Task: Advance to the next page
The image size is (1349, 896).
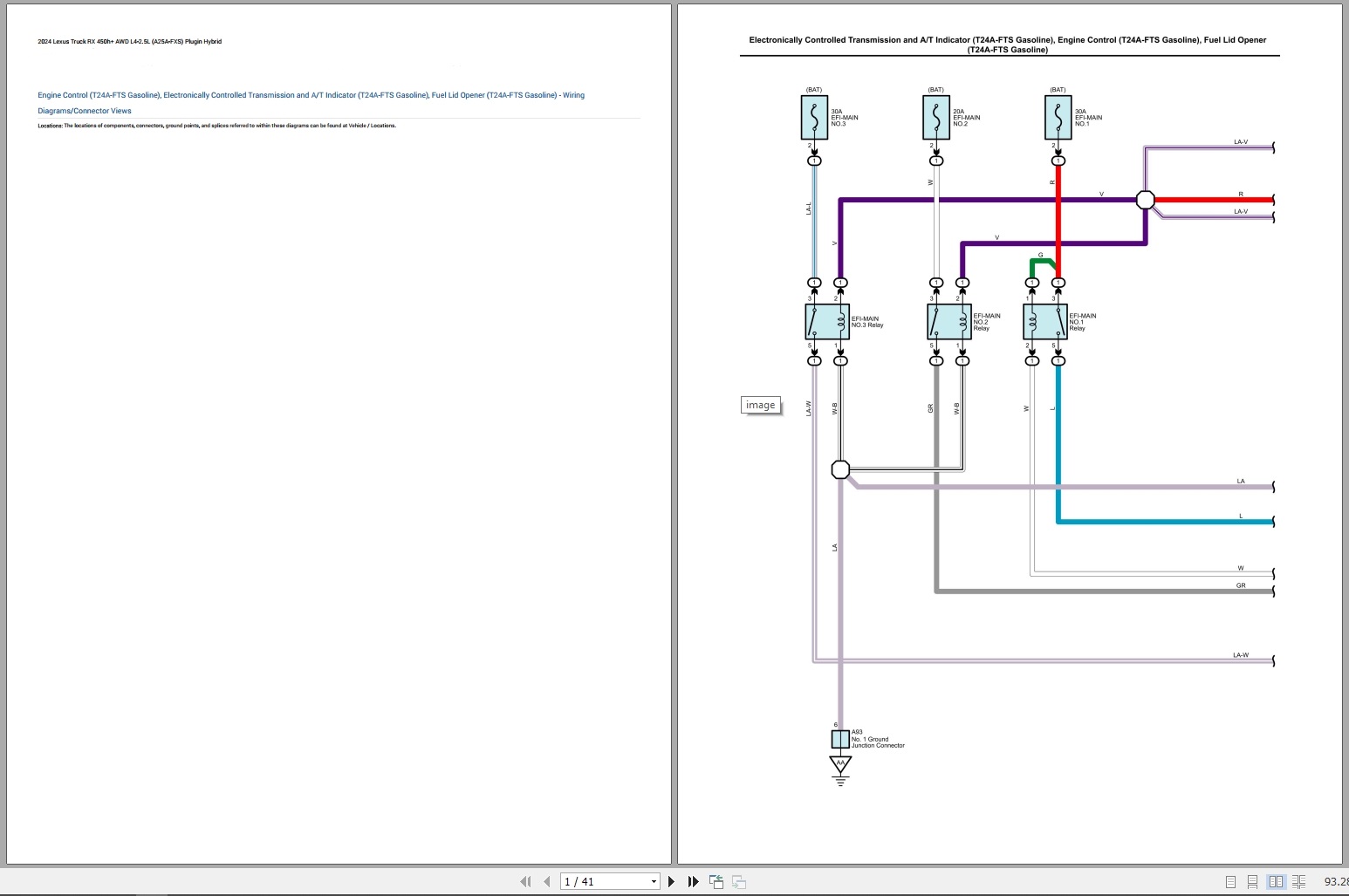Action: click(671, 882)
